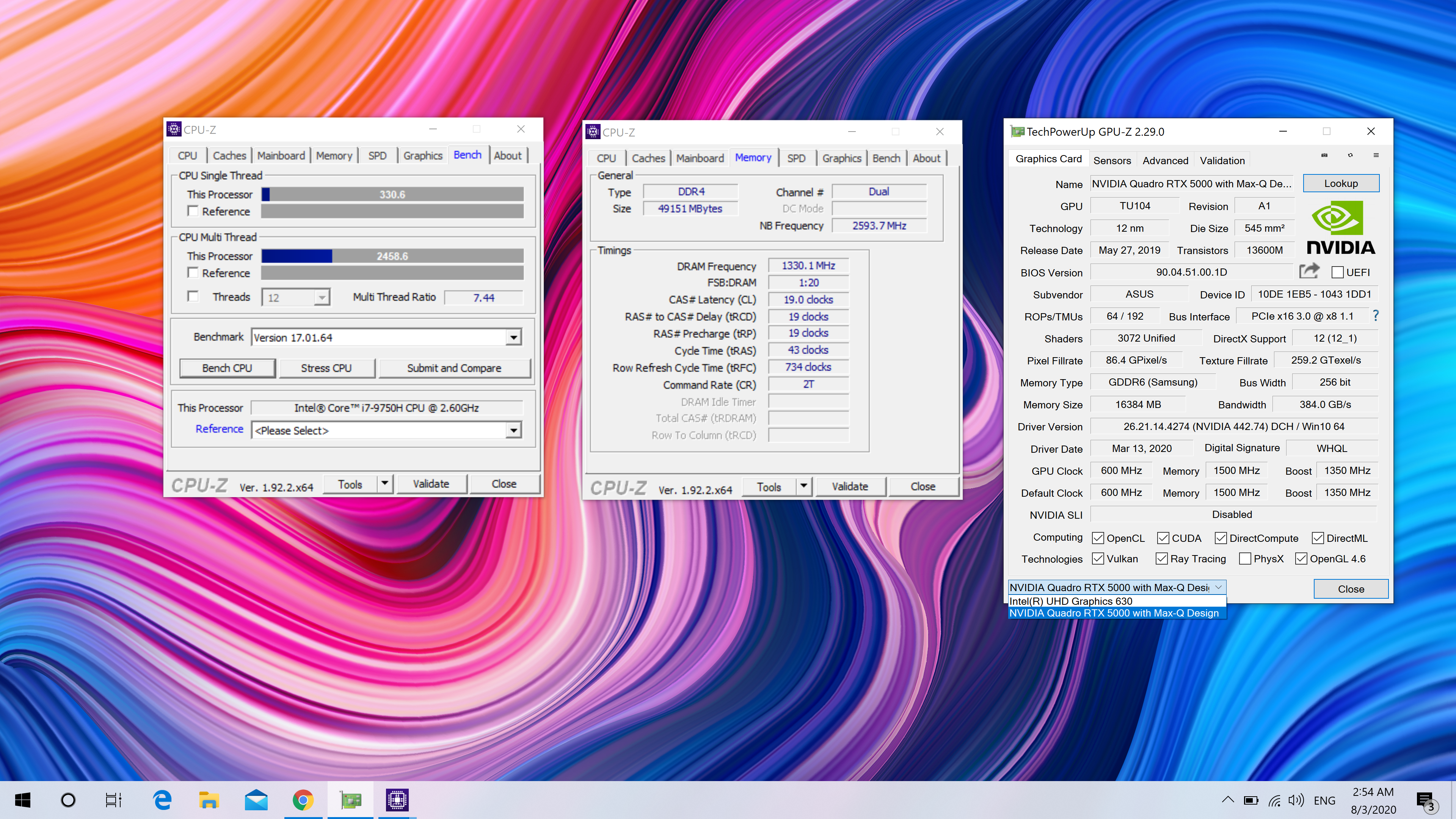This screenshot has height=819, width=1456.
Task: Click ENG language indicator
Action: tap(1324, 800)
